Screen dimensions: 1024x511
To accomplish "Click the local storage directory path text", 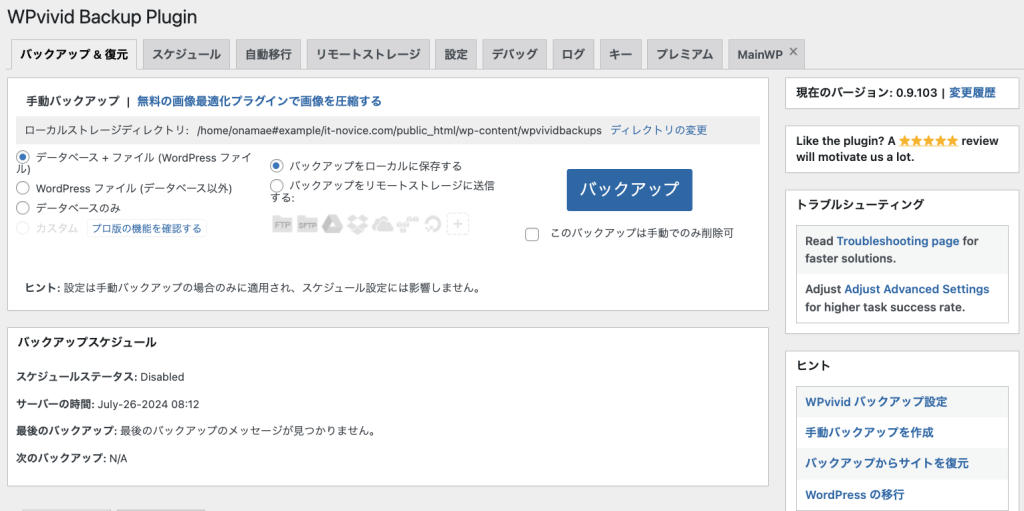I will tap(399, 130).
